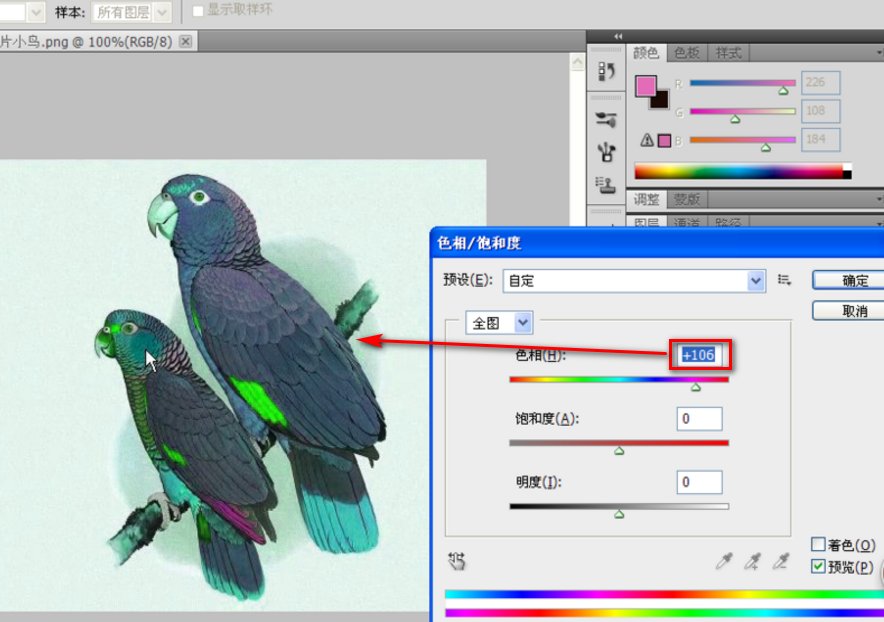Switch to the 色板 tab

point(686,53)
